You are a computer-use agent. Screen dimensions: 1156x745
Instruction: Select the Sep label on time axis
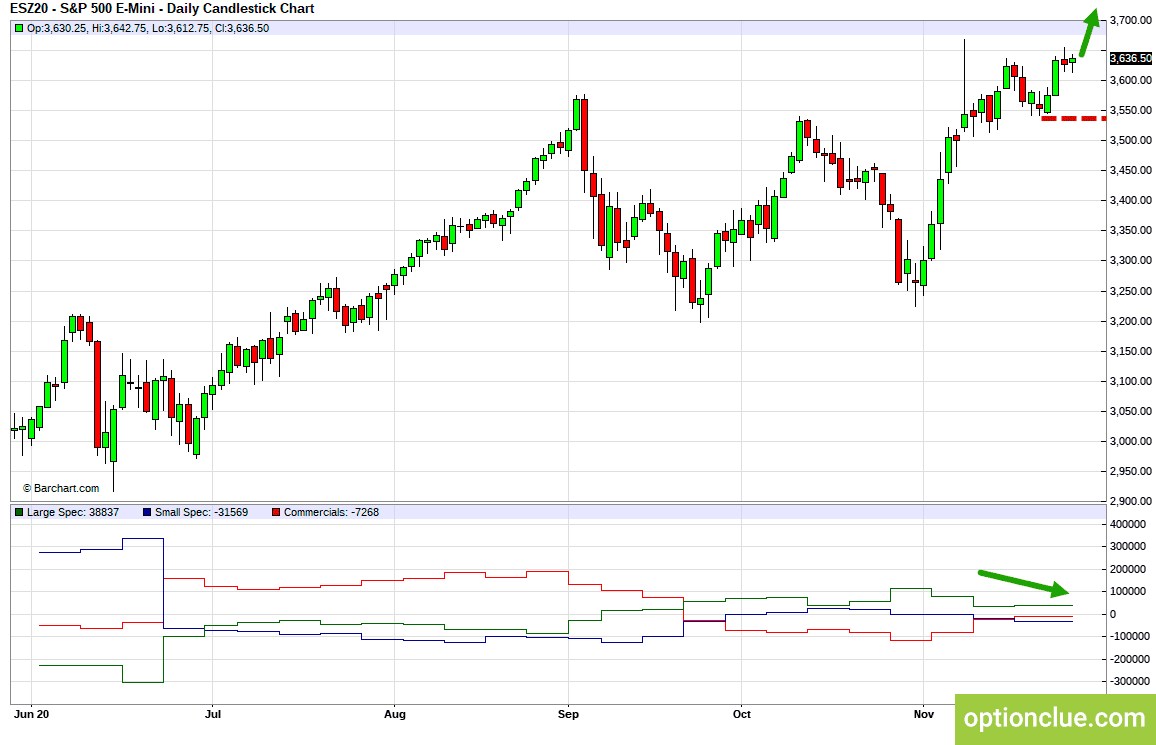[x=568, y=714]
